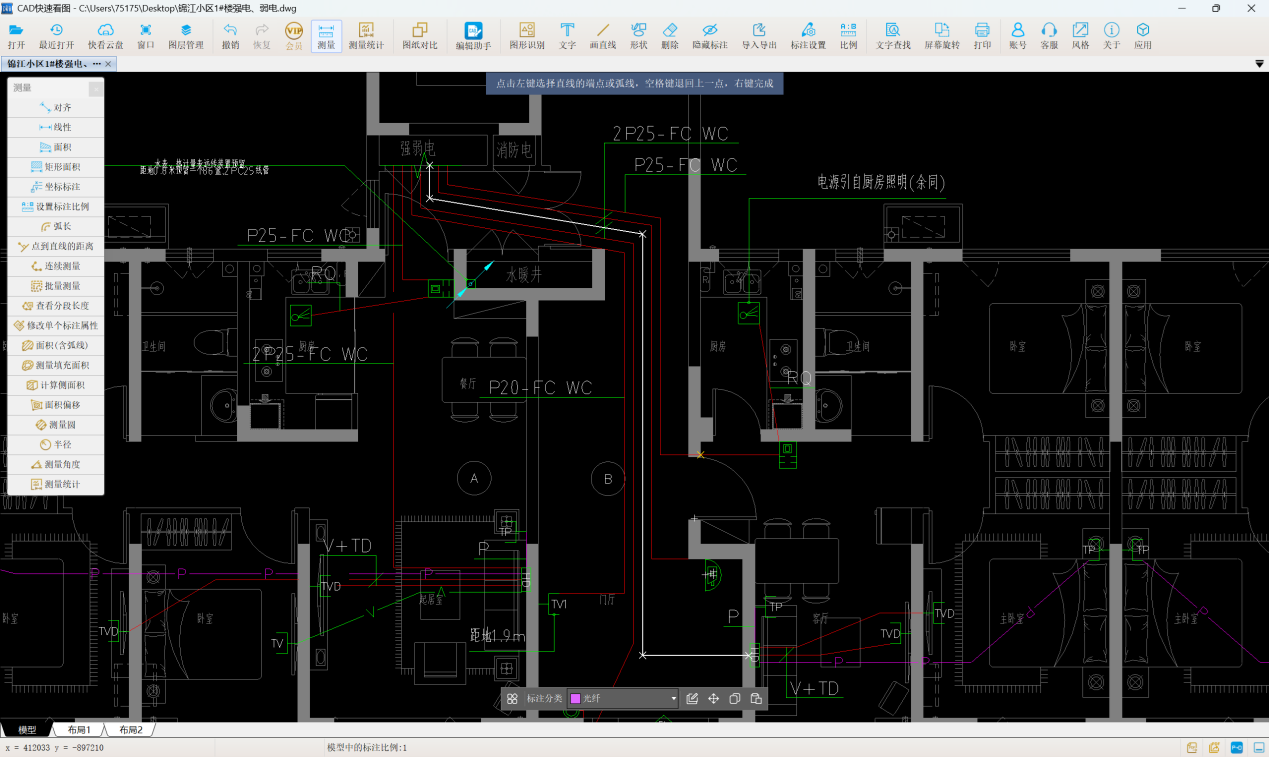Image resolution: width=1269 pixels, height=757 pixels.
Task: Open 测量统计 in the top toolbar
Action: pyautogui.click(x=366, y=36)
